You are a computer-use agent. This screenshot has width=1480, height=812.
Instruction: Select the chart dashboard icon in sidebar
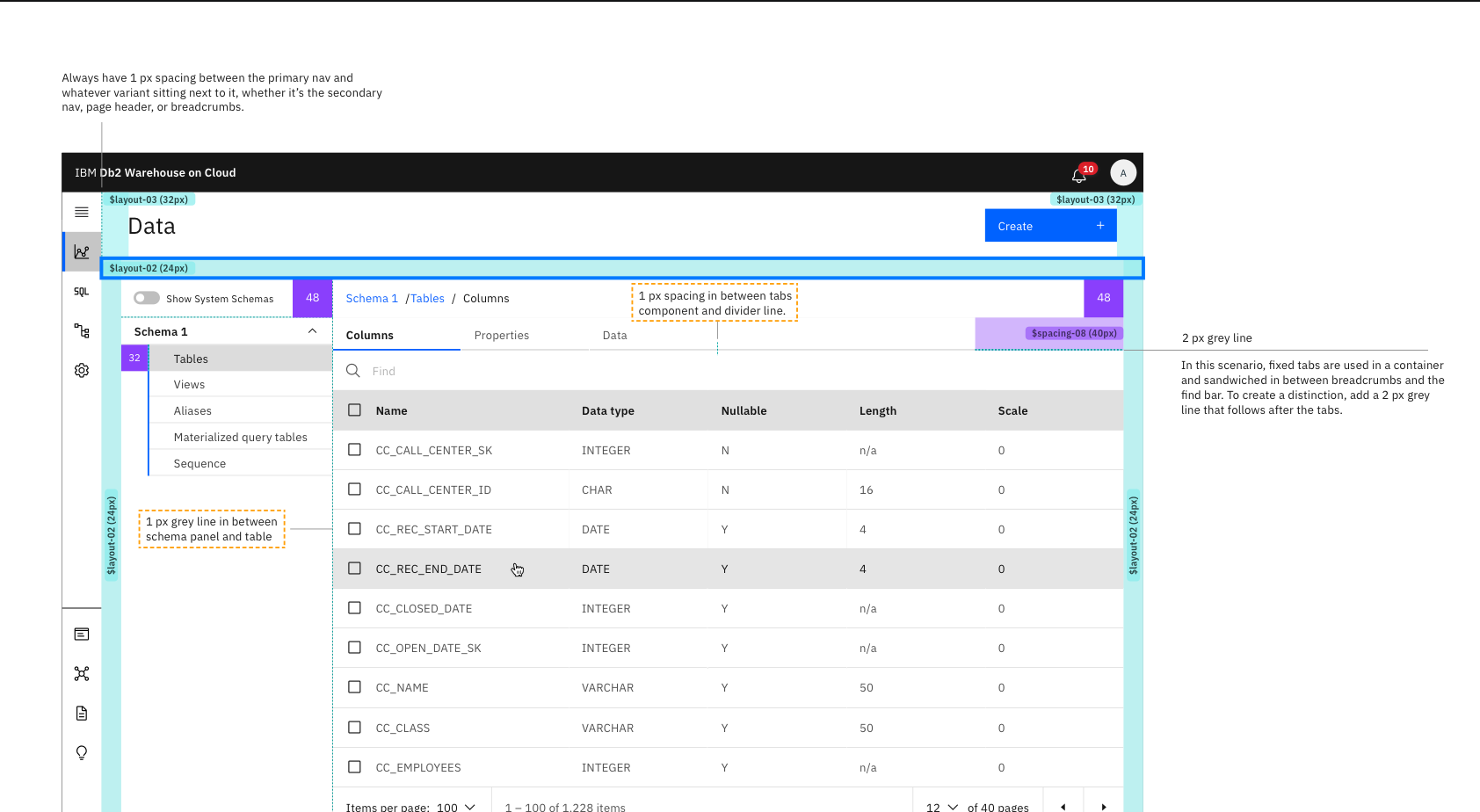point(82,251)
